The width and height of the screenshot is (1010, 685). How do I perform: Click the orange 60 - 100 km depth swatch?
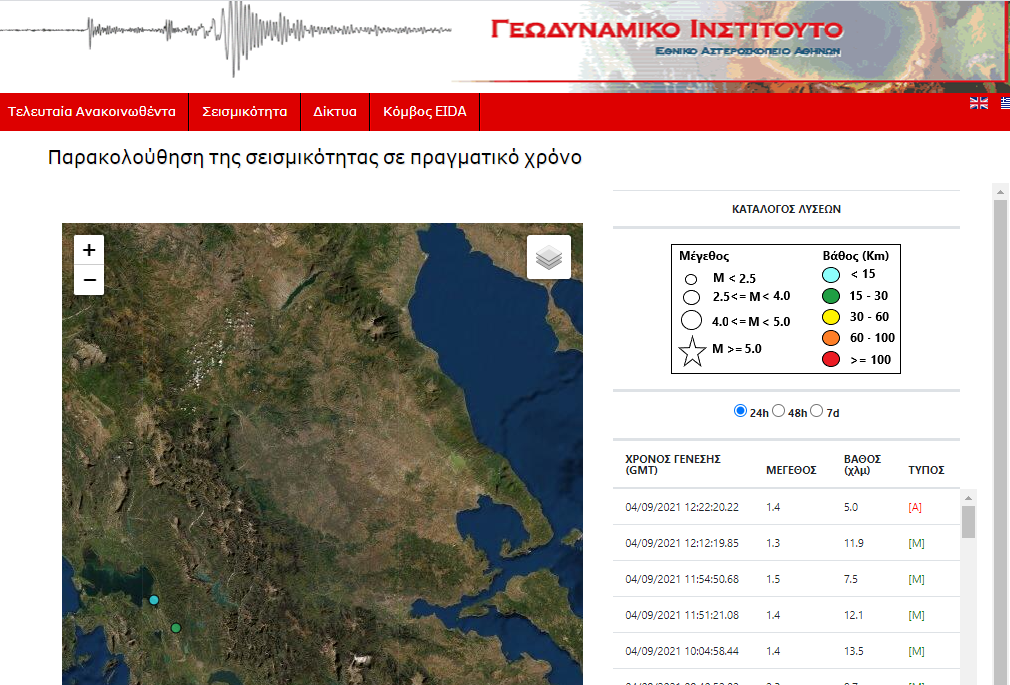831,338
